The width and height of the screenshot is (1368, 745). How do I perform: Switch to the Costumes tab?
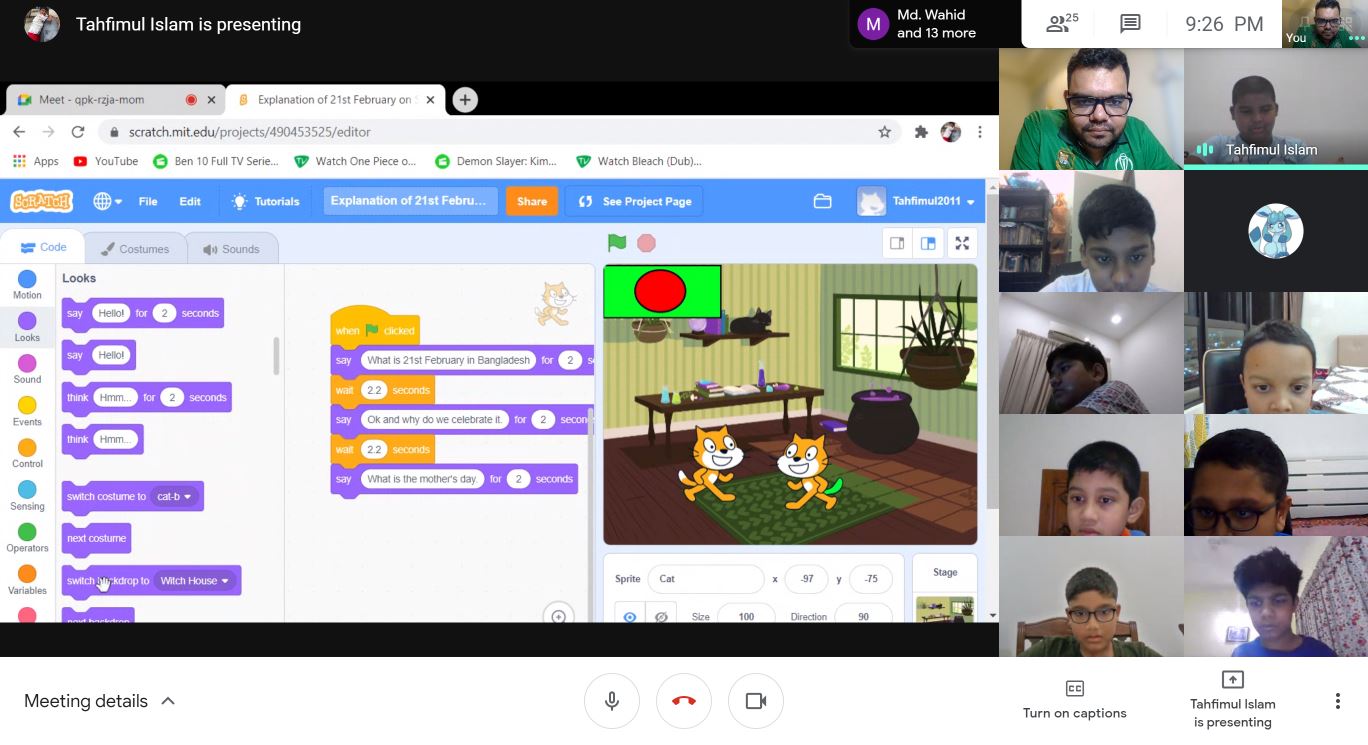click(135, 249)
